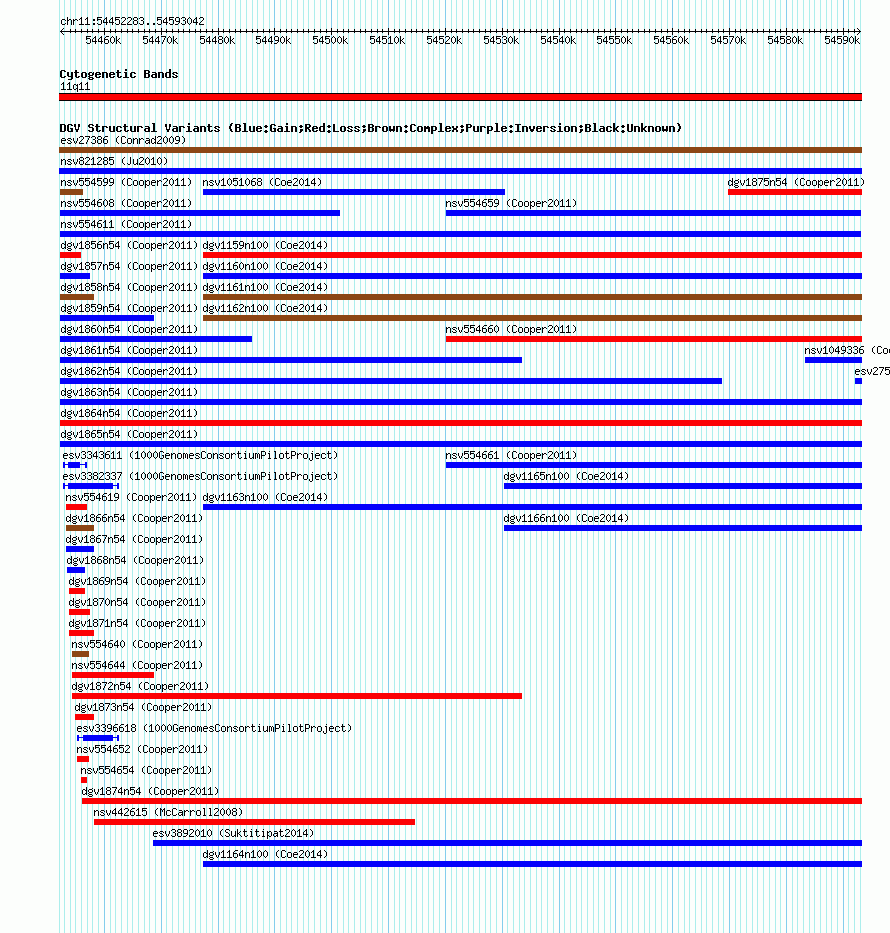This screenshot has height=933, width=890.
Task: Open the dgv1863n54 (Cooper2011) label
Action: pyautogui.click(x=129, y=393)
